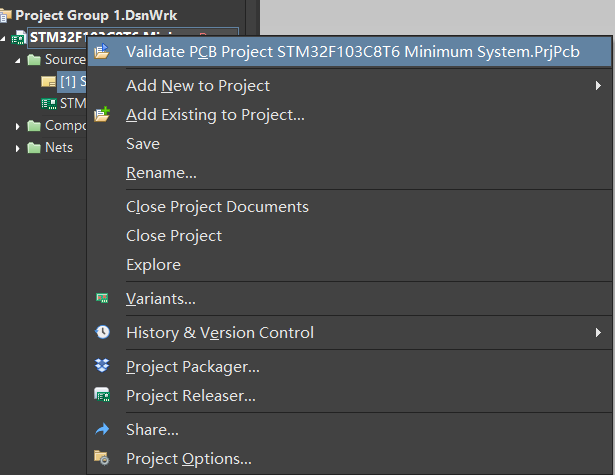Click the Project Packager dropbox icon
615x475 pixels.
102,366
